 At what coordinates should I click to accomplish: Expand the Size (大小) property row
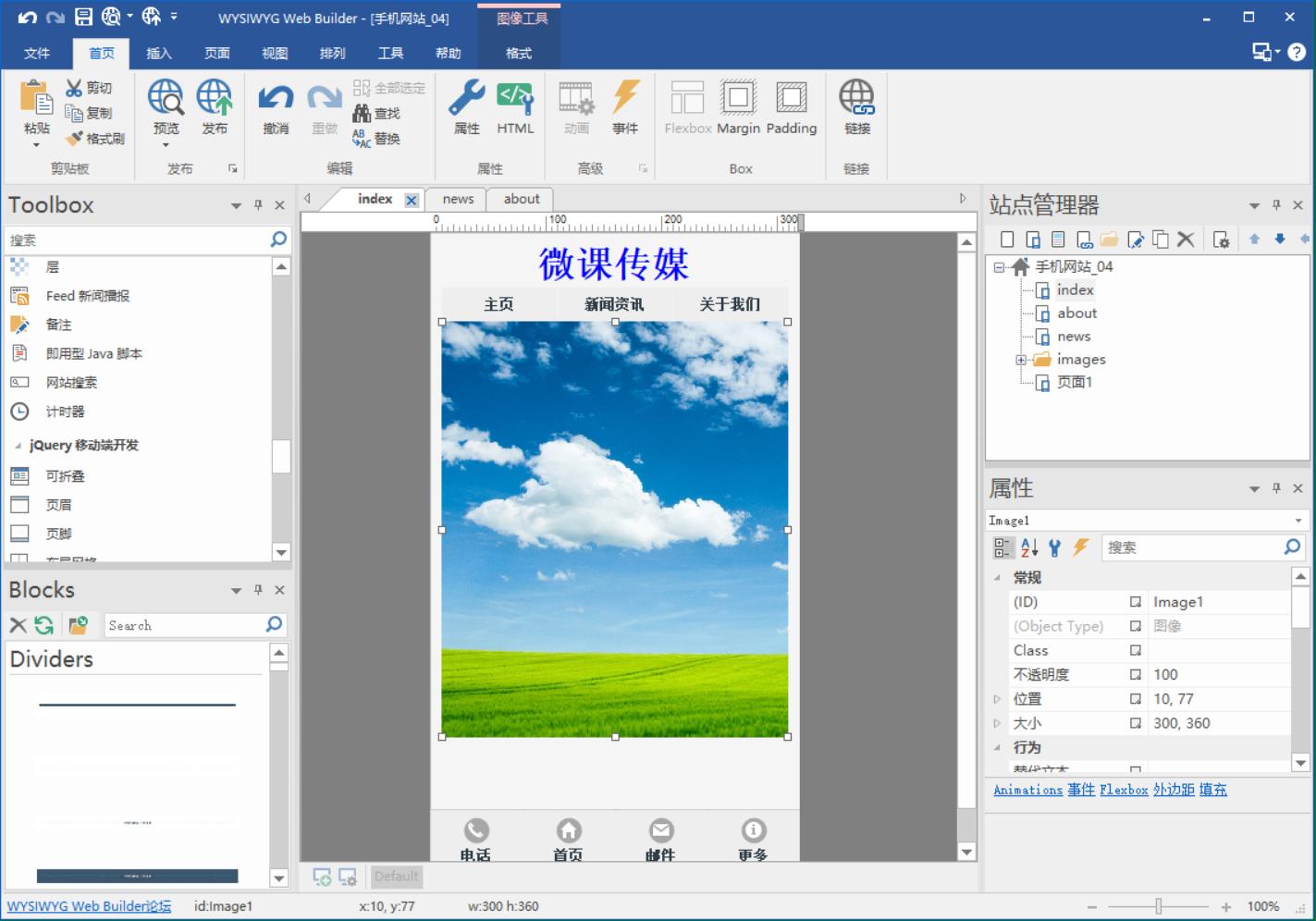coord(997,723)
